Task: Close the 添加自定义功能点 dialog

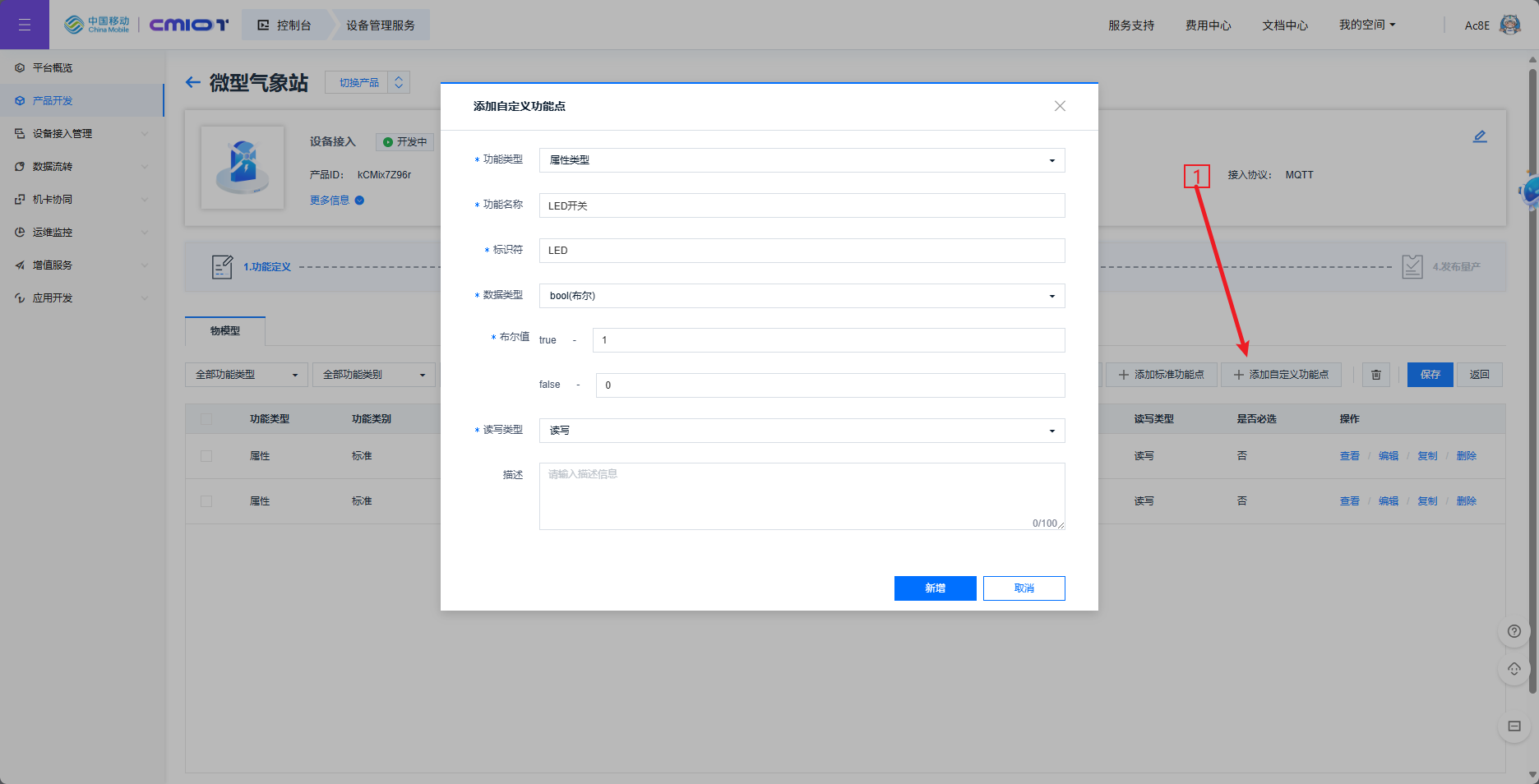Action: coord(1060,106)
